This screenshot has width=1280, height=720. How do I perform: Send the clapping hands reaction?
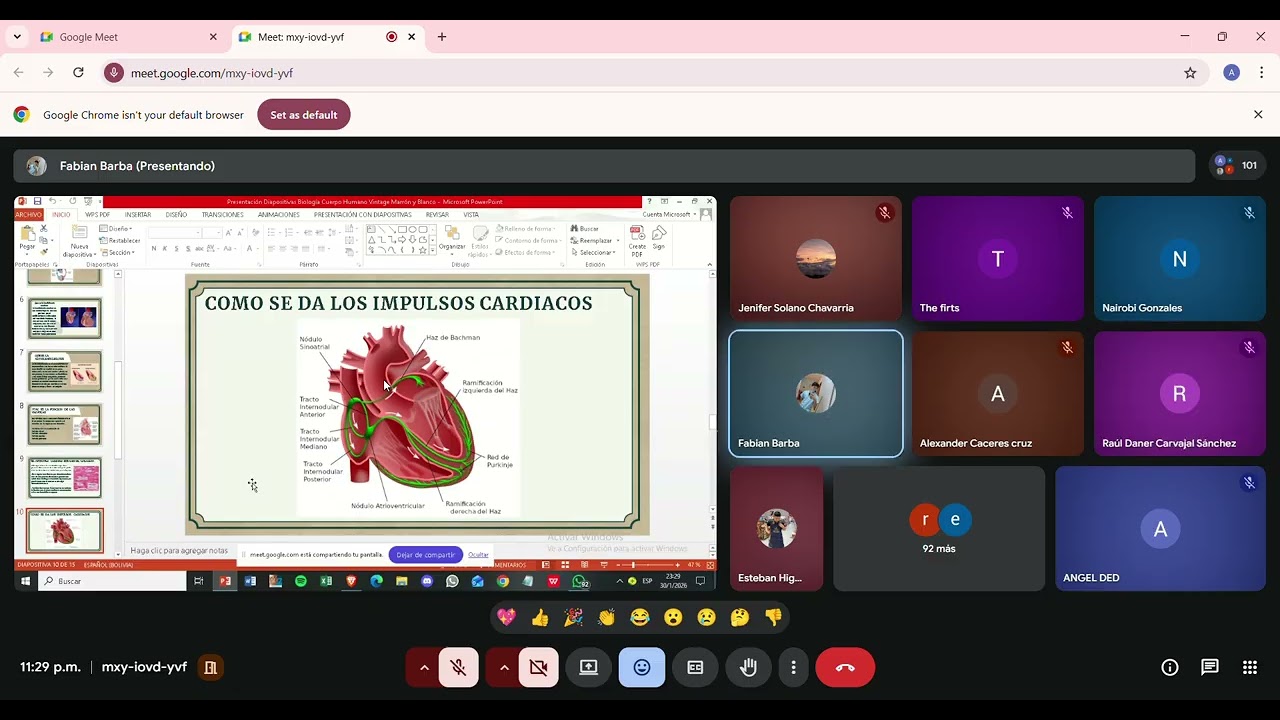(607, 618)
